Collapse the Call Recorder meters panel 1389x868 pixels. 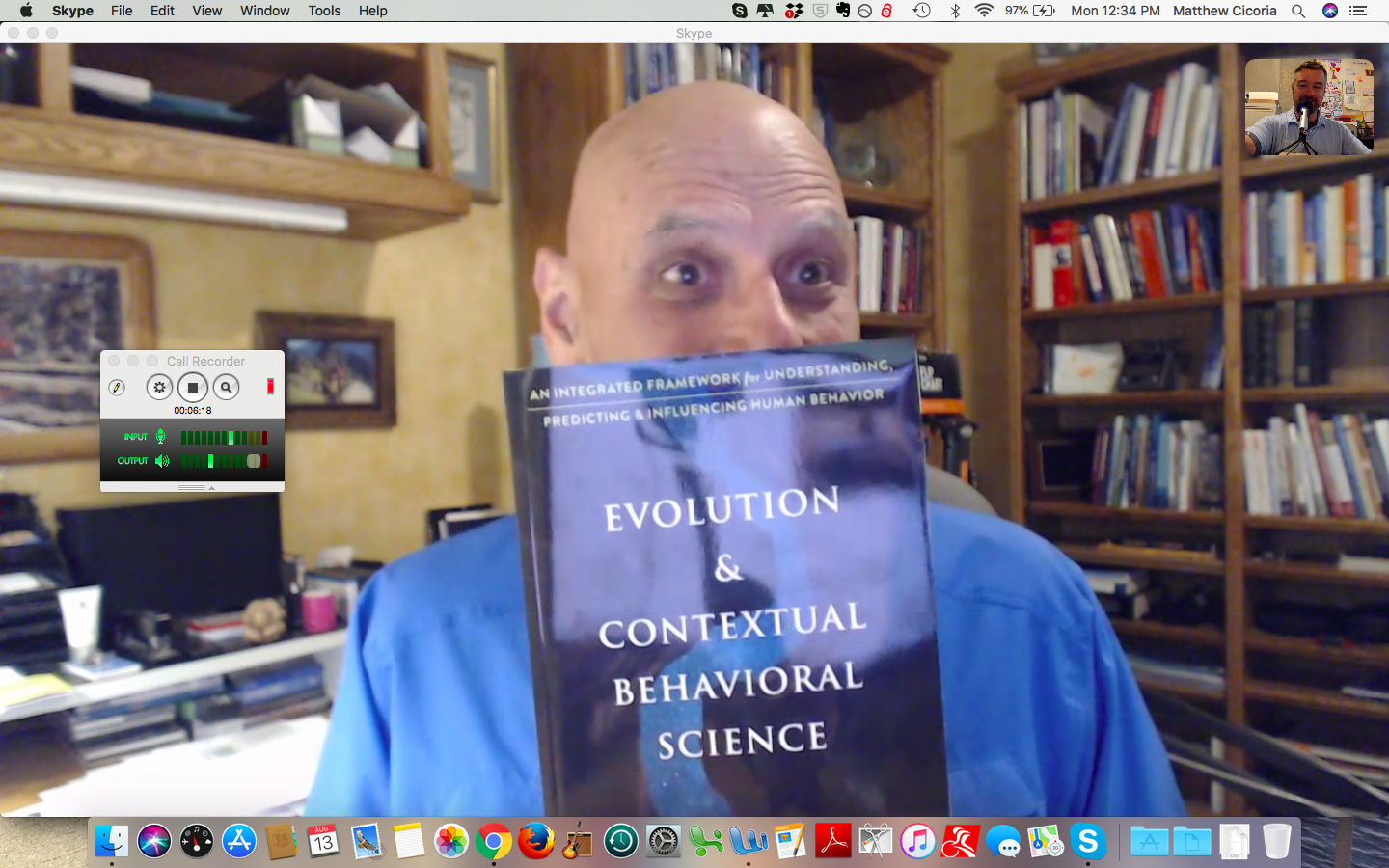(x=212, y=487)
